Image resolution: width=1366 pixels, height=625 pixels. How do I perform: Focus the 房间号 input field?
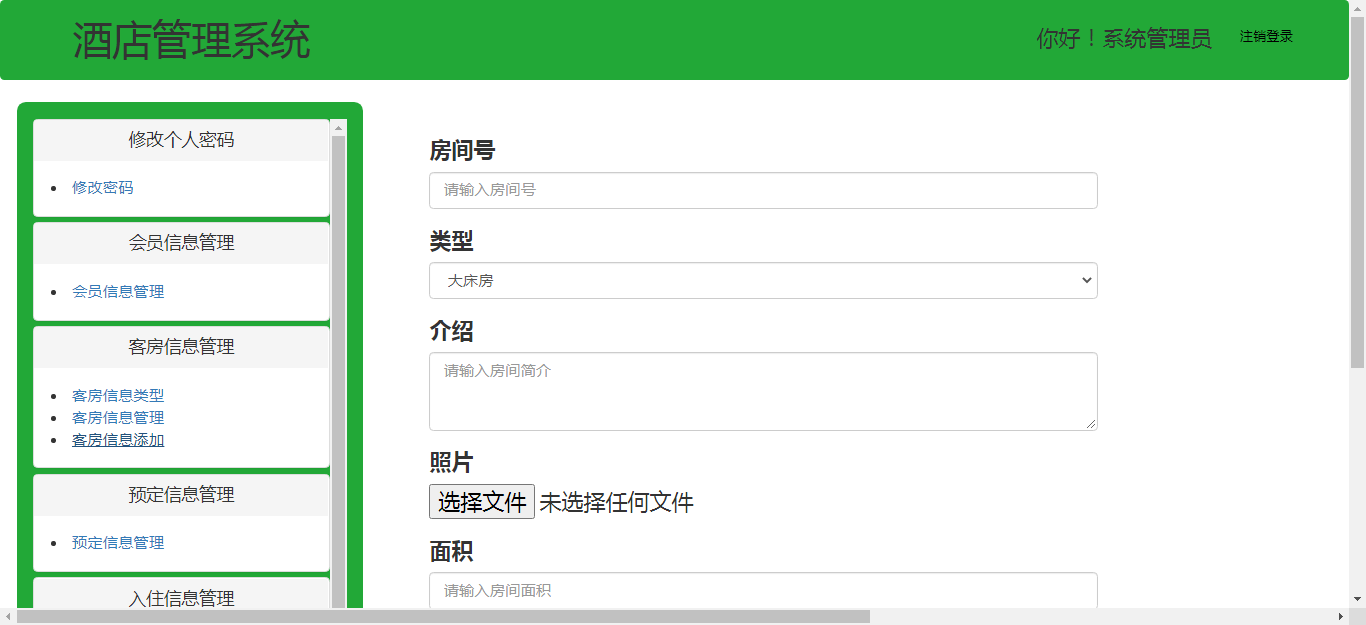(762, 190)
